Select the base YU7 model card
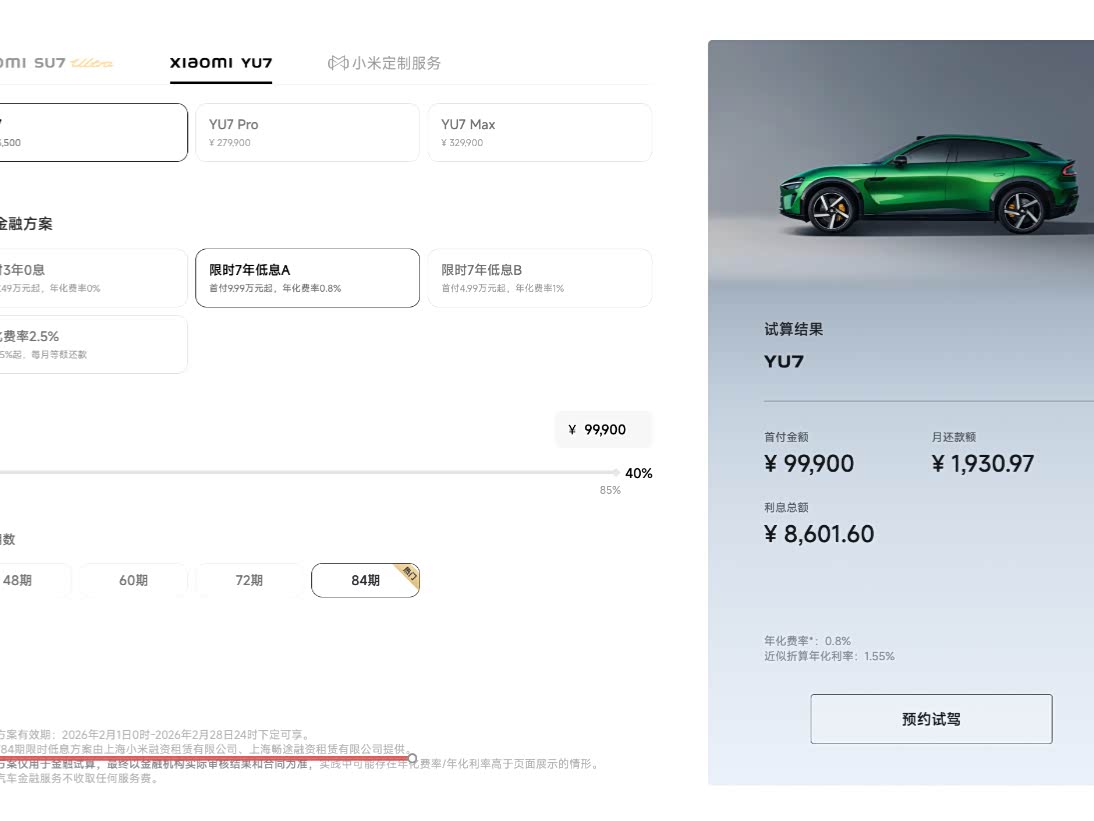The height and width of the screenshot is (821, 1094). tap(93, 133)
